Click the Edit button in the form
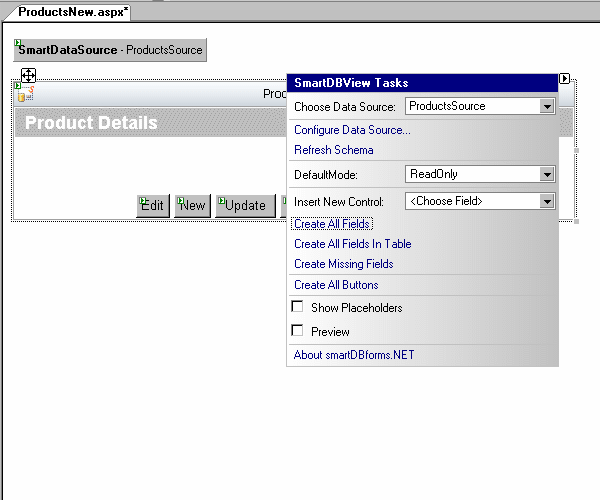Screen dimensions: 600x500 [x=153, y=206]
